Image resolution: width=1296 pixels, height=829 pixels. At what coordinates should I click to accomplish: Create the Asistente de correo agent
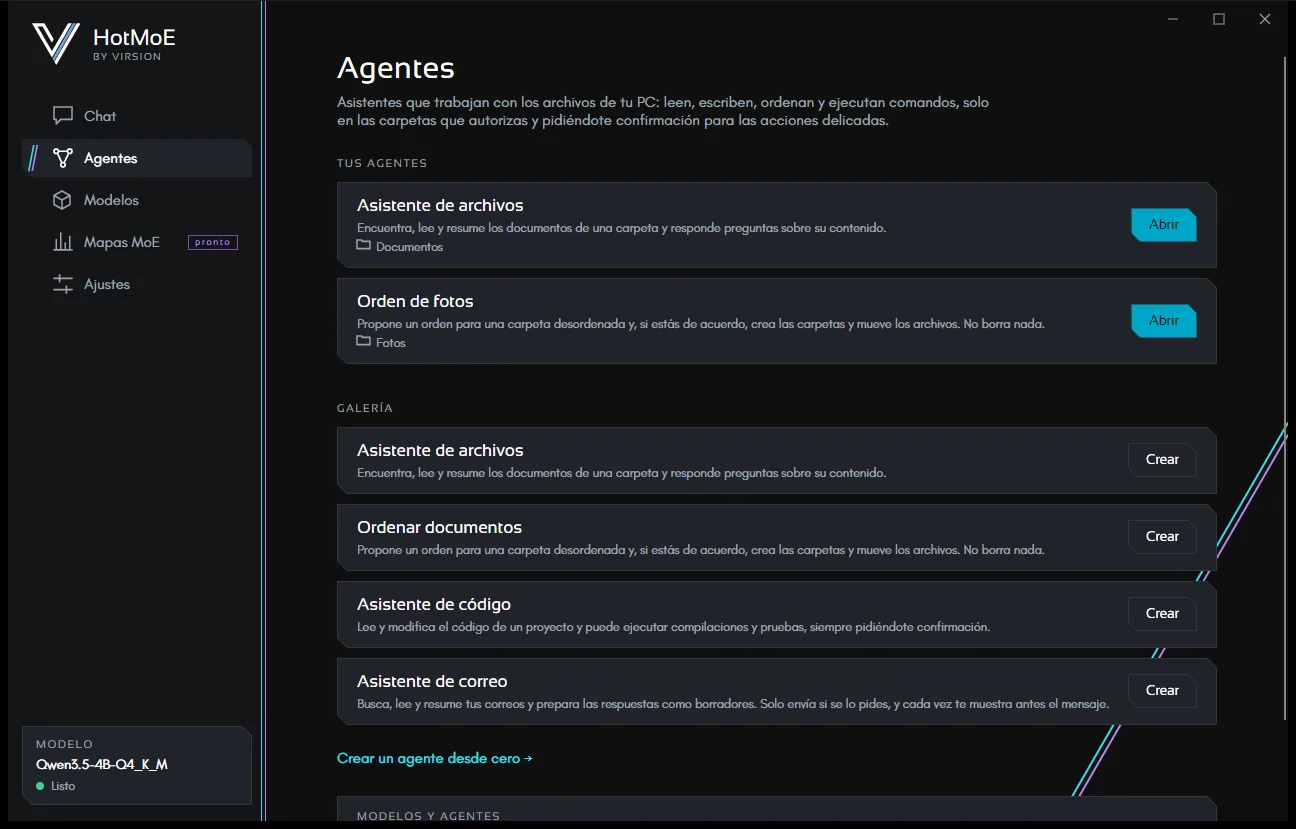pyautogui.click(x=1162, y=691)
